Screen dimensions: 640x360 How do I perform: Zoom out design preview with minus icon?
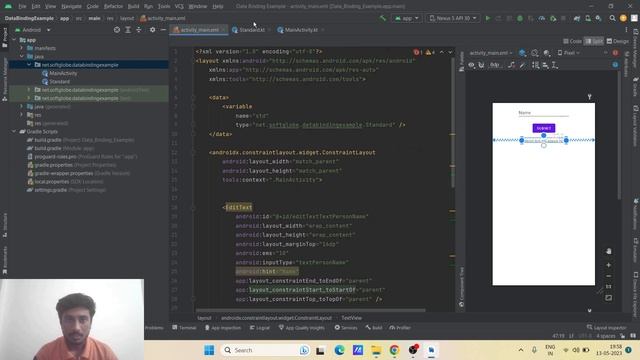click(x=608, y=276)
